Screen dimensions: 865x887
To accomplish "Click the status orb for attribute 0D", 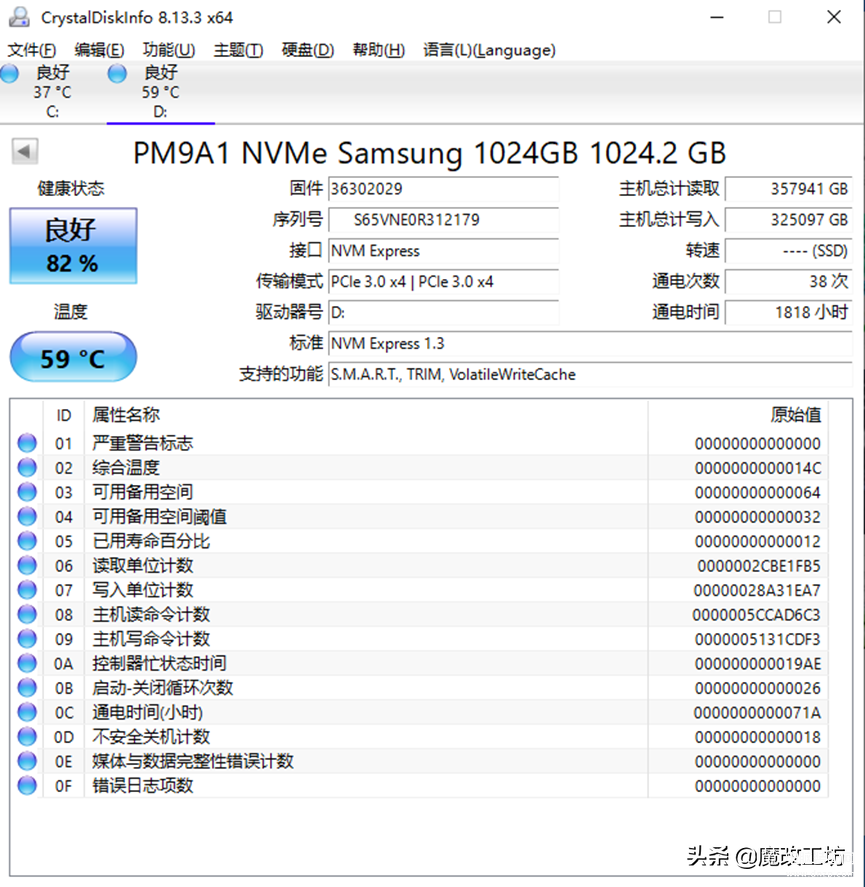I will tap(27, 737).
